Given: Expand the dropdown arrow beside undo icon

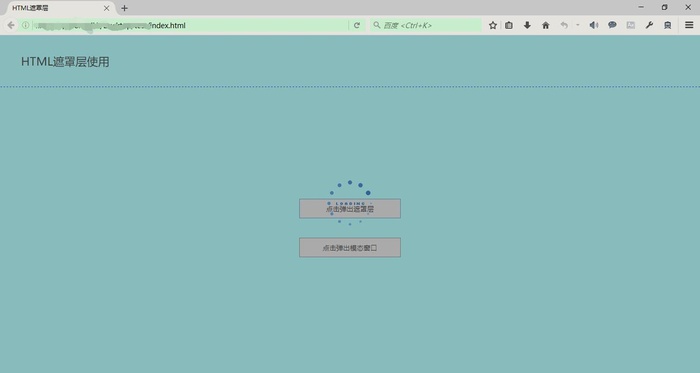Looking at the screenshot, I should click(x=577, y=25).
